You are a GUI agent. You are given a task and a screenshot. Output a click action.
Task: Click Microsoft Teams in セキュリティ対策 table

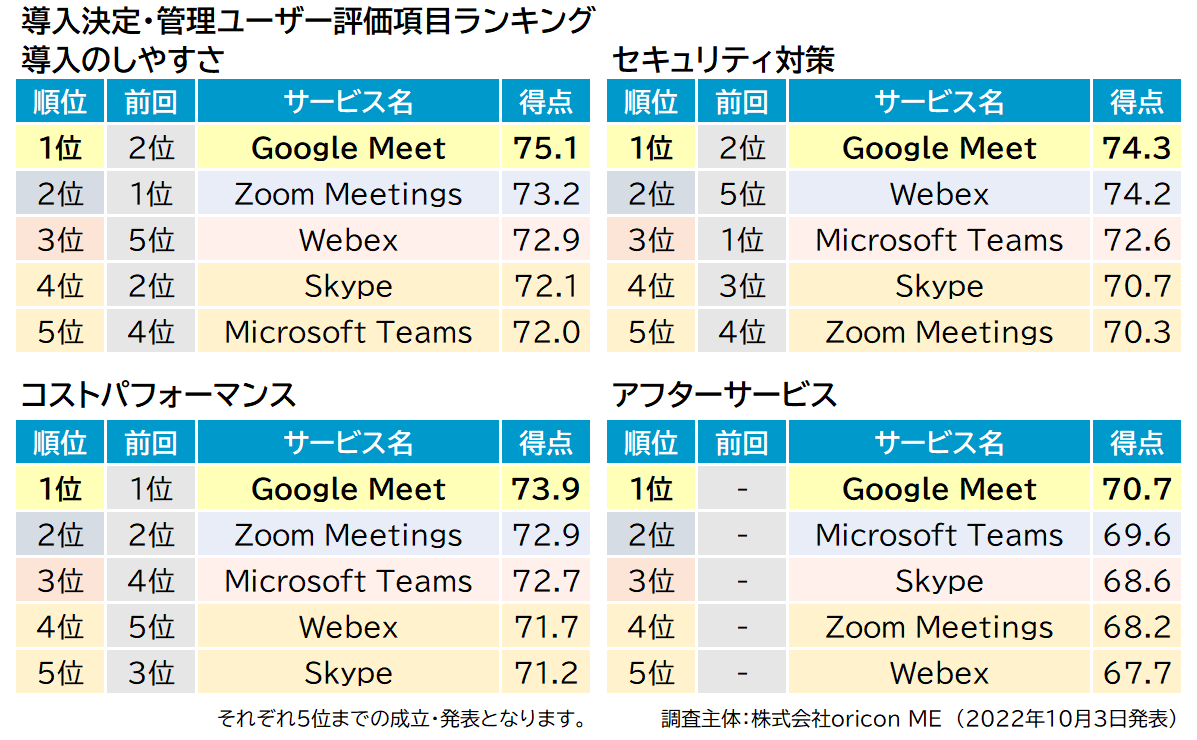click(939, 241)
